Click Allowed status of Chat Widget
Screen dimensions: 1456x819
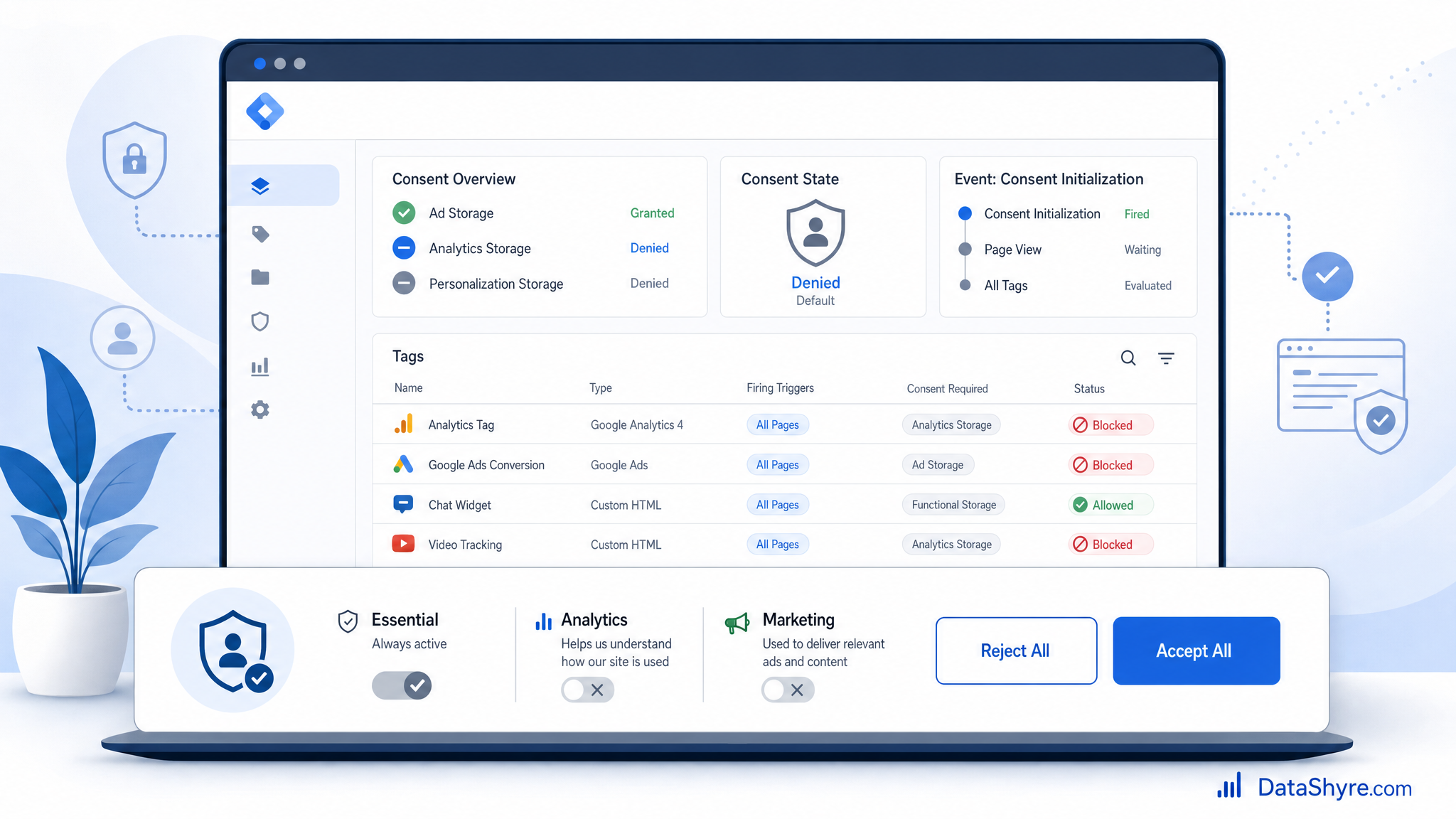pyautogui.click(x=1111, y=504)
